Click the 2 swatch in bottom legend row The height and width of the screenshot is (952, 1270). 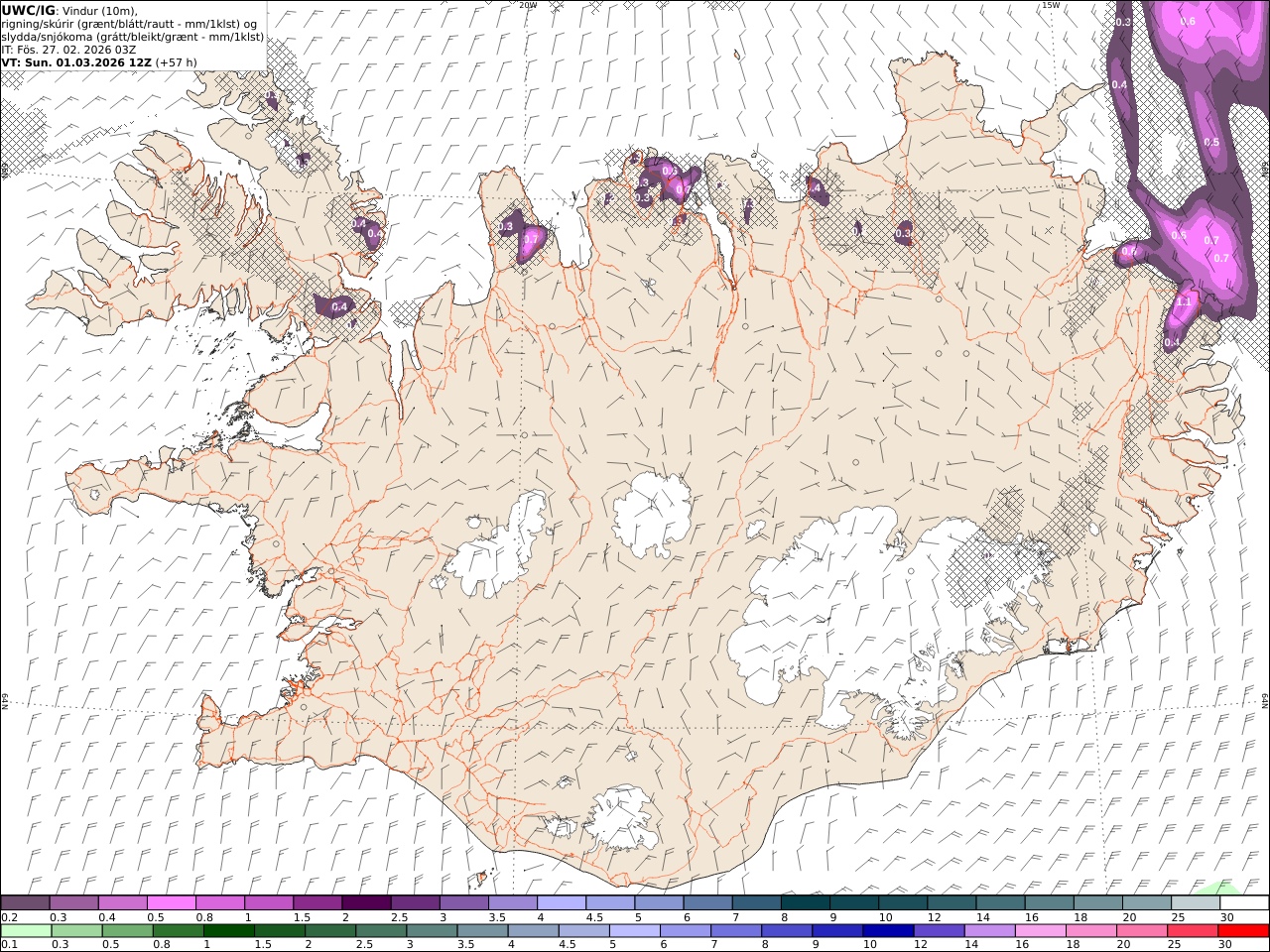click(x=330, y=930)
